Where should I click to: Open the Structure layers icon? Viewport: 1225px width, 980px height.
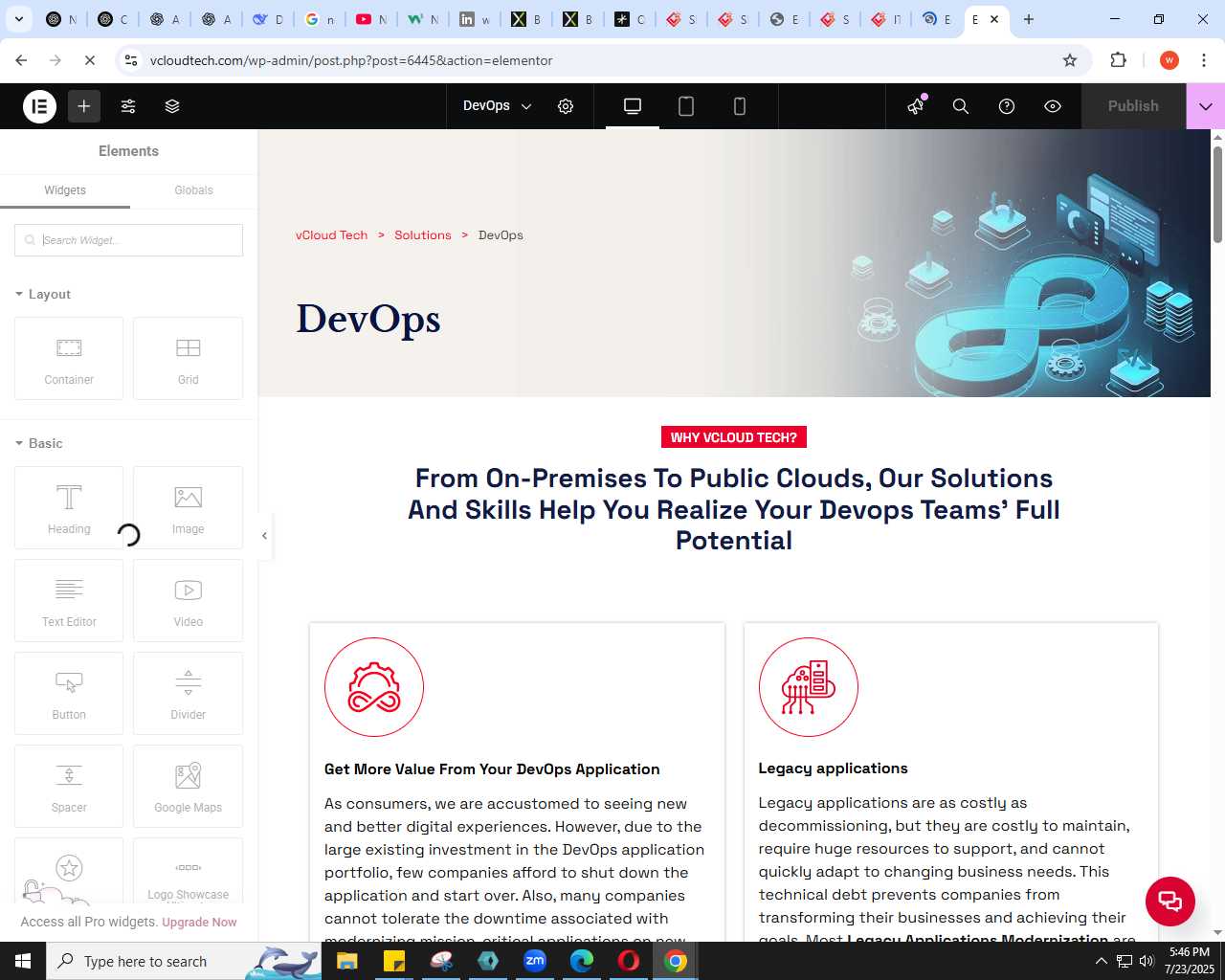[172, 106]
